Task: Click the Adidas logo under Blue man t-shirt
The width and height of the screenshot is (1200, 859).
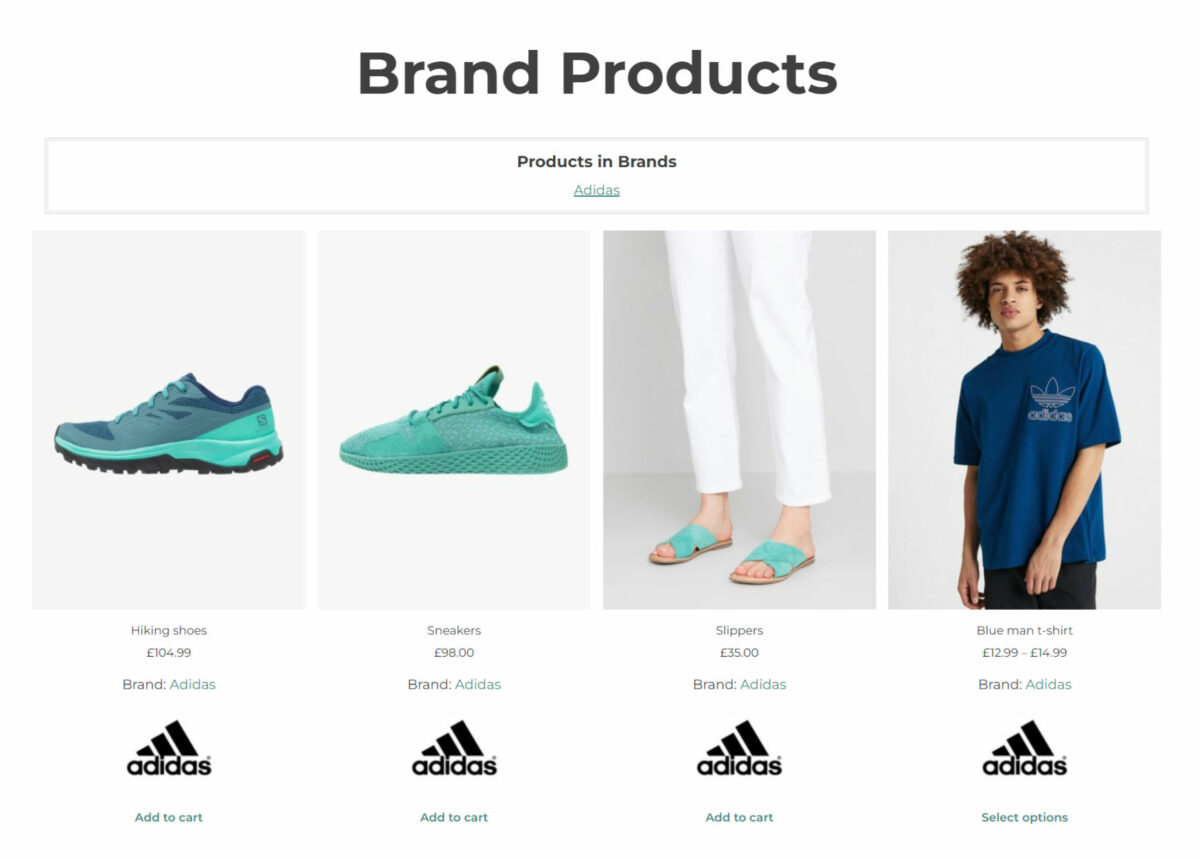Action: [1025, 748]
